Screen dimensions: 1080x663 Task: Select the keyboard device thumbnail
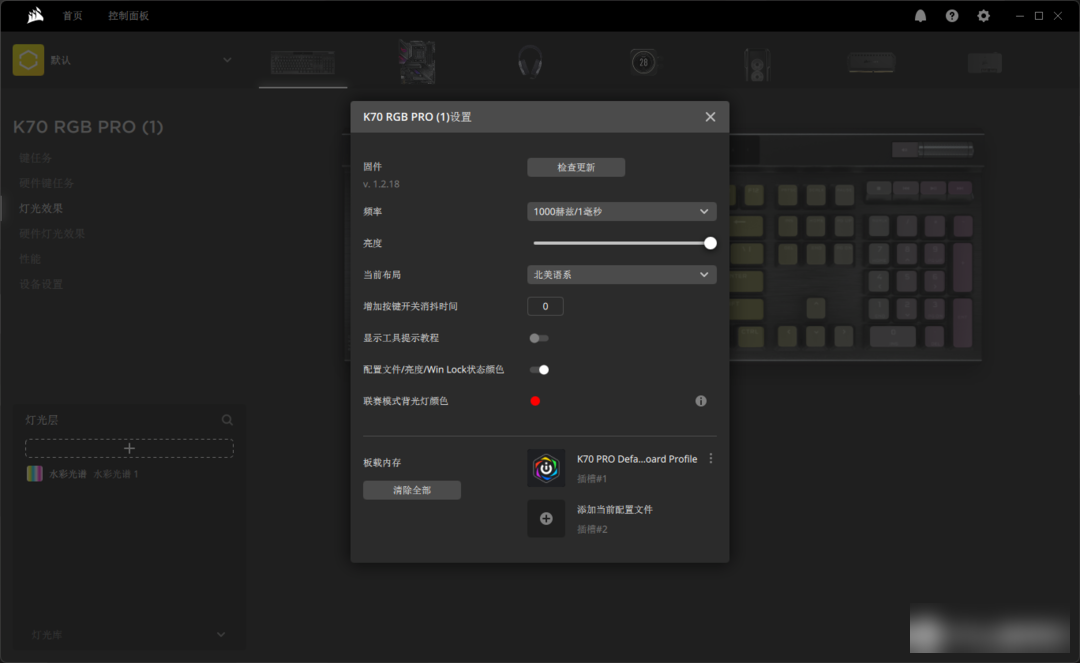click(x=303, y=63)
